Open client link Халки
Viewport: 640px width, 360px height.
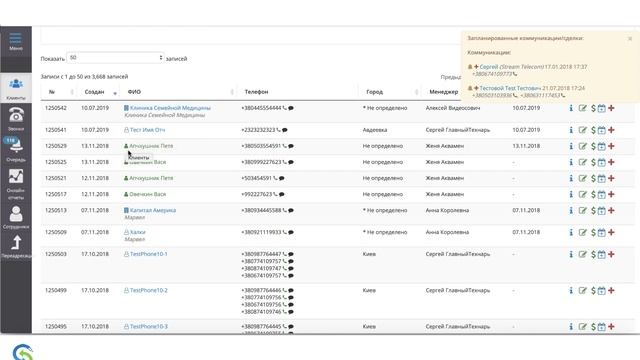[x=138, y=232]
